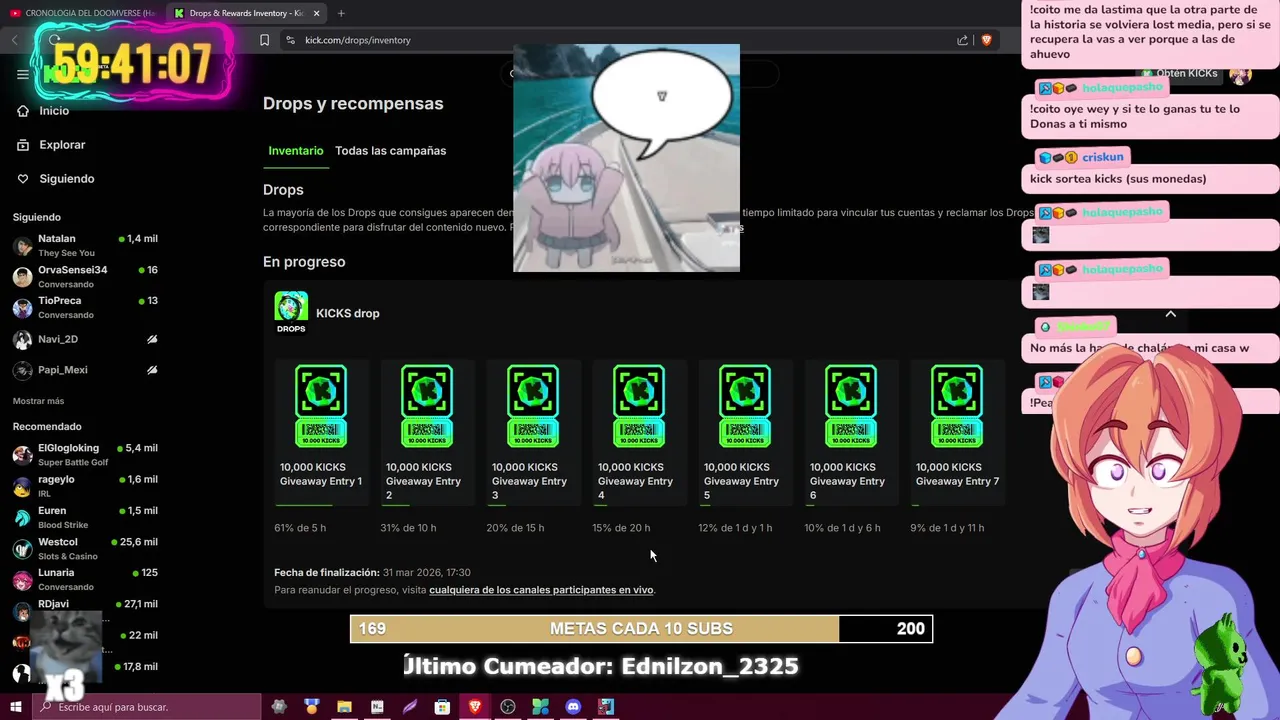Click the '9% de 1 d y 11 h' progress text

(x=947, y=528)
